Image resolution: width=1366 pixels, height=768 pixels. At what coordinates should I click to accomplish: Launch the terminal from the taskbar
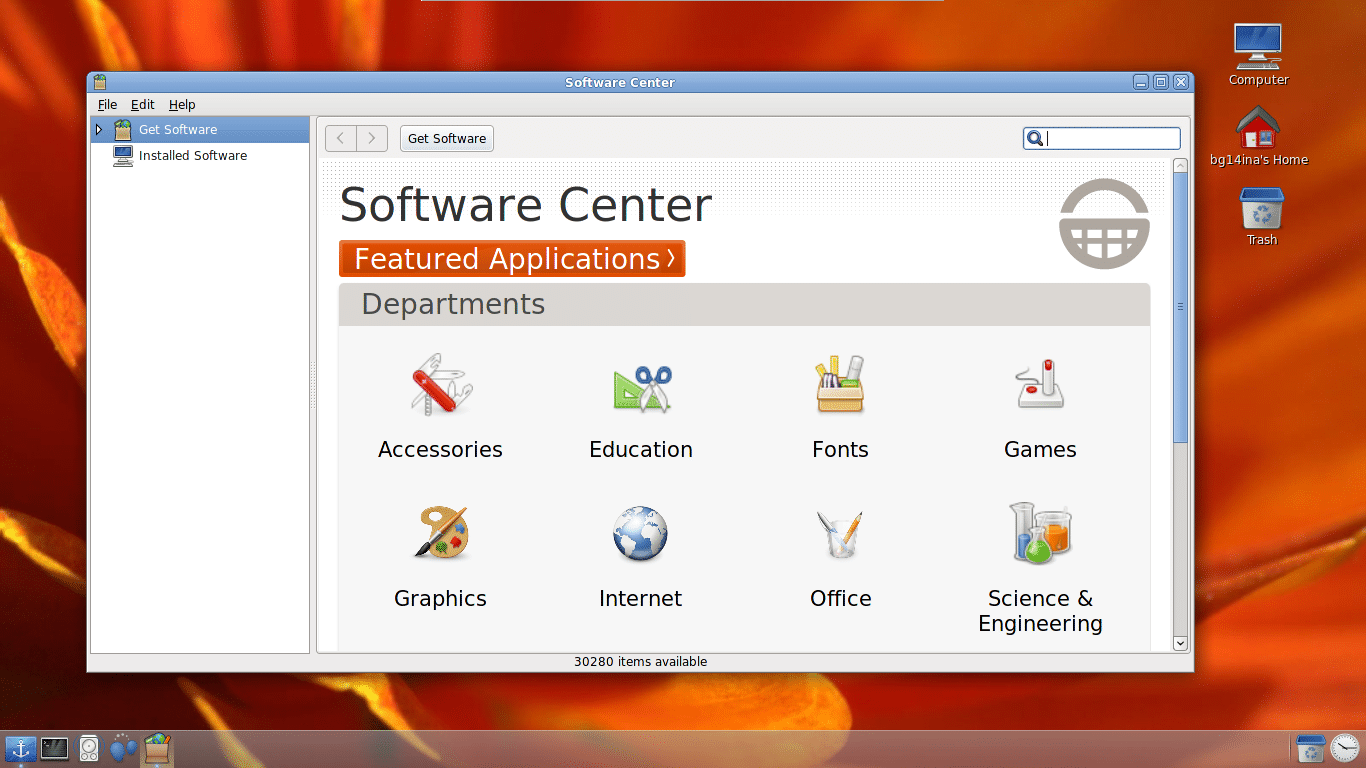(x=54, y=747)
